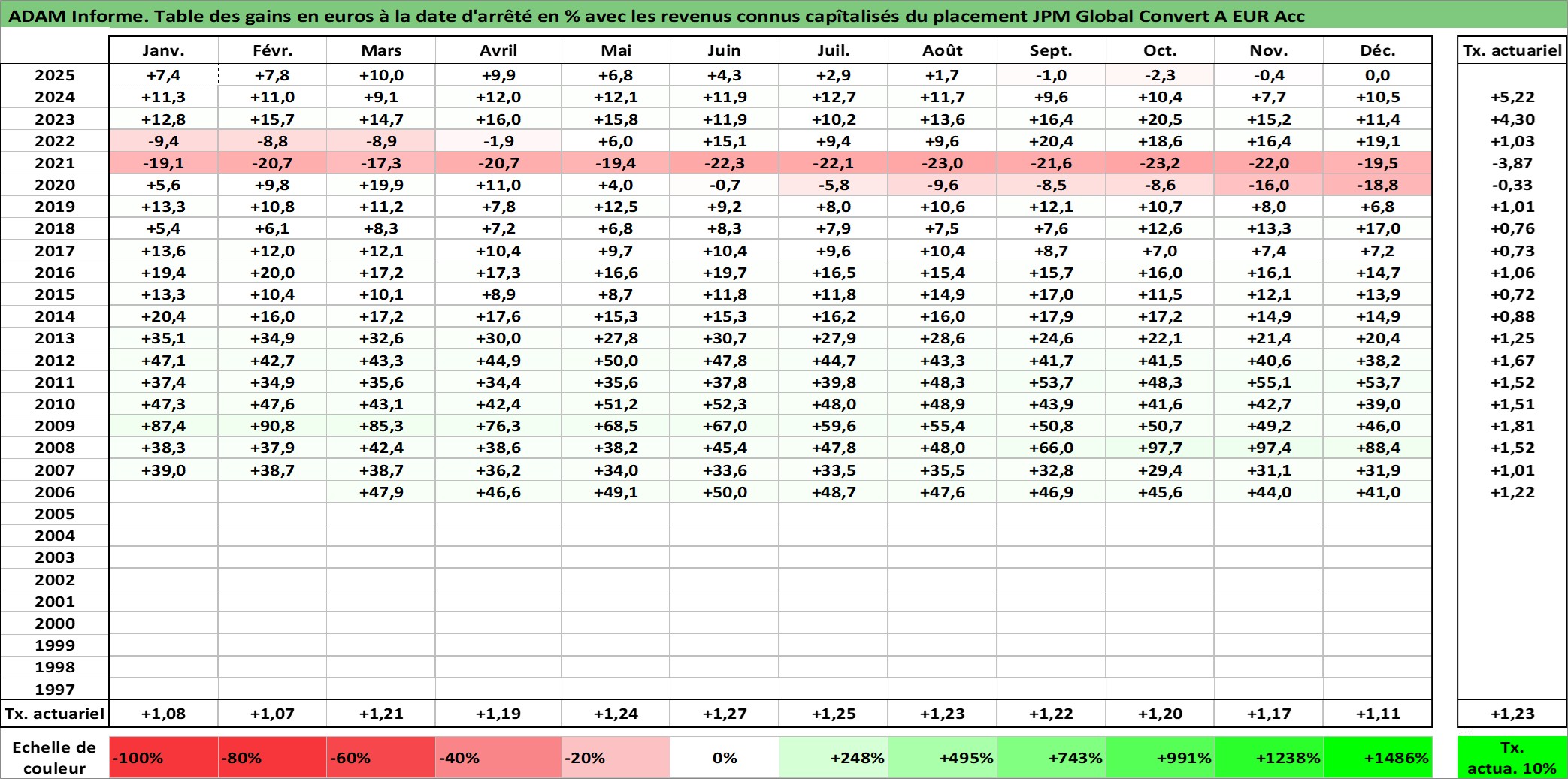Select the 2021 row label
The height and width of the screenshot is (779, 1568).
pos(55,163)
